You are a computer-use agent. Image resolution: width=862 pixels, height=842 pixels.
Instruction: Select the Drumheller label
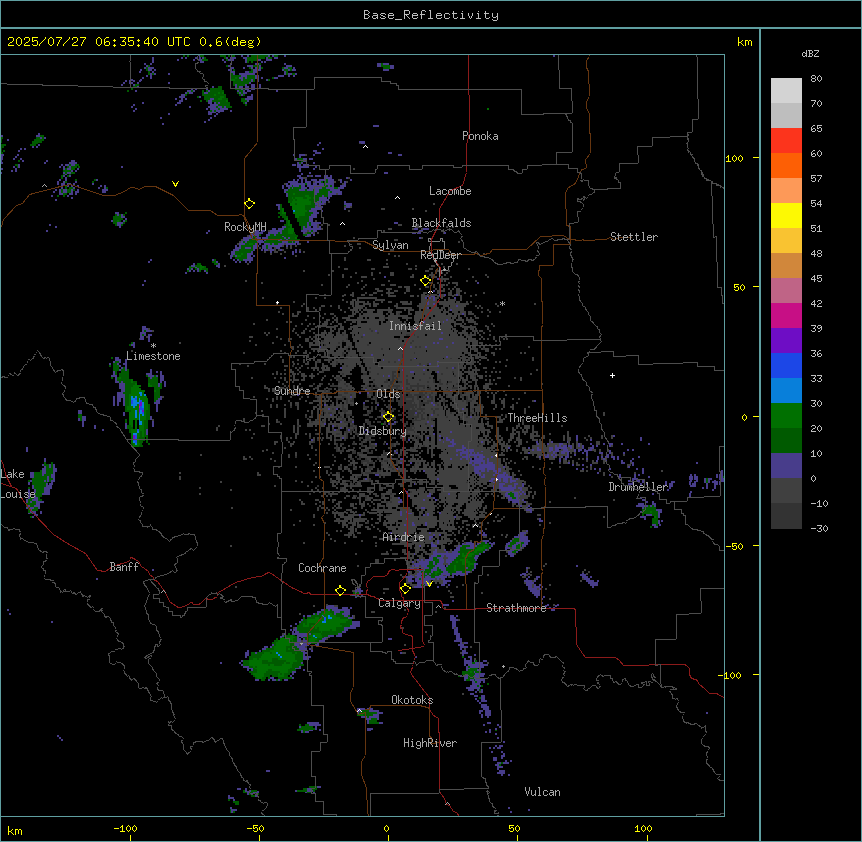(638, 487)
